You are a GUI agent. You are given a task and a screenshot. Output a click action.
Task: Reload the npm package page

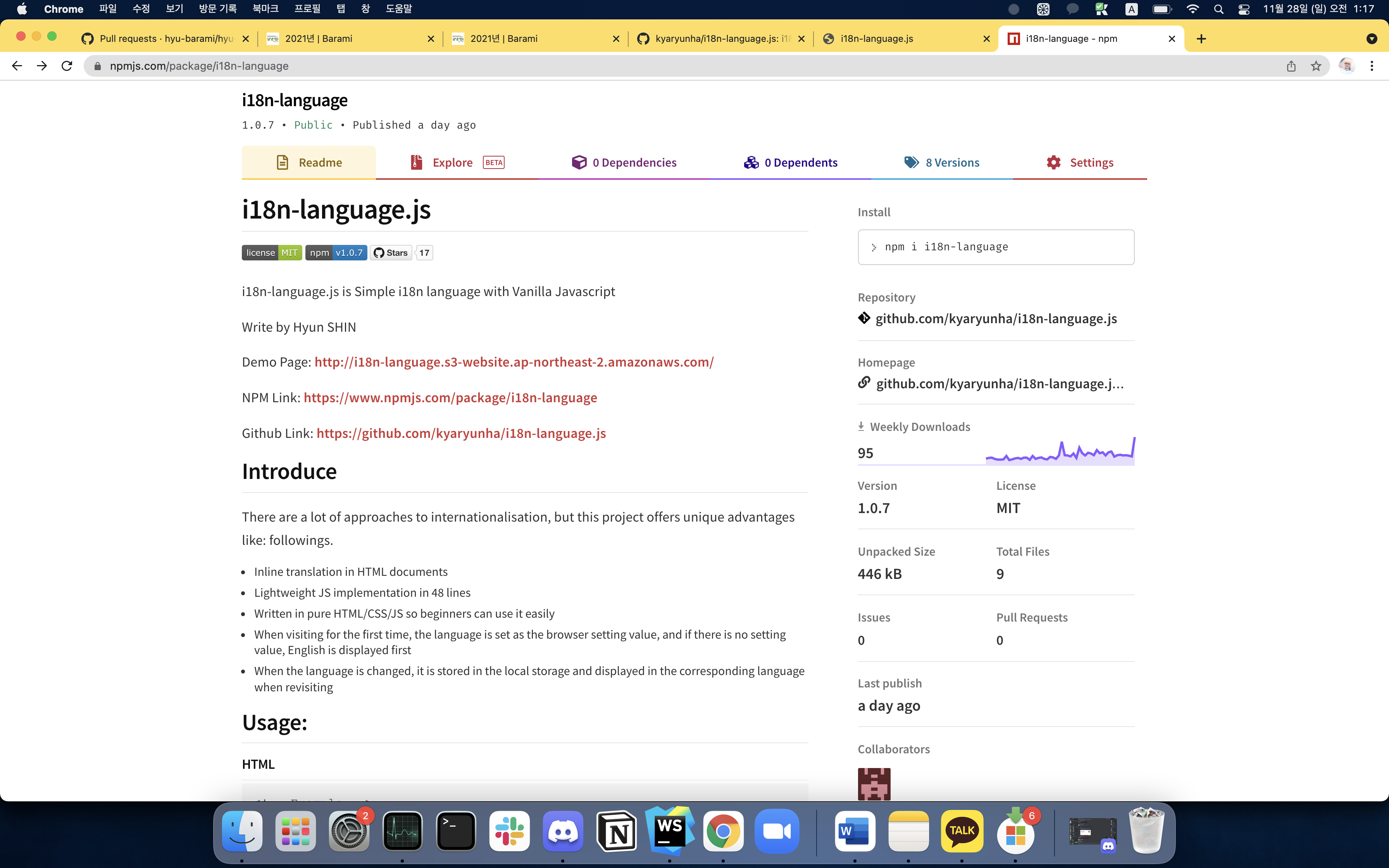[67, 66]
